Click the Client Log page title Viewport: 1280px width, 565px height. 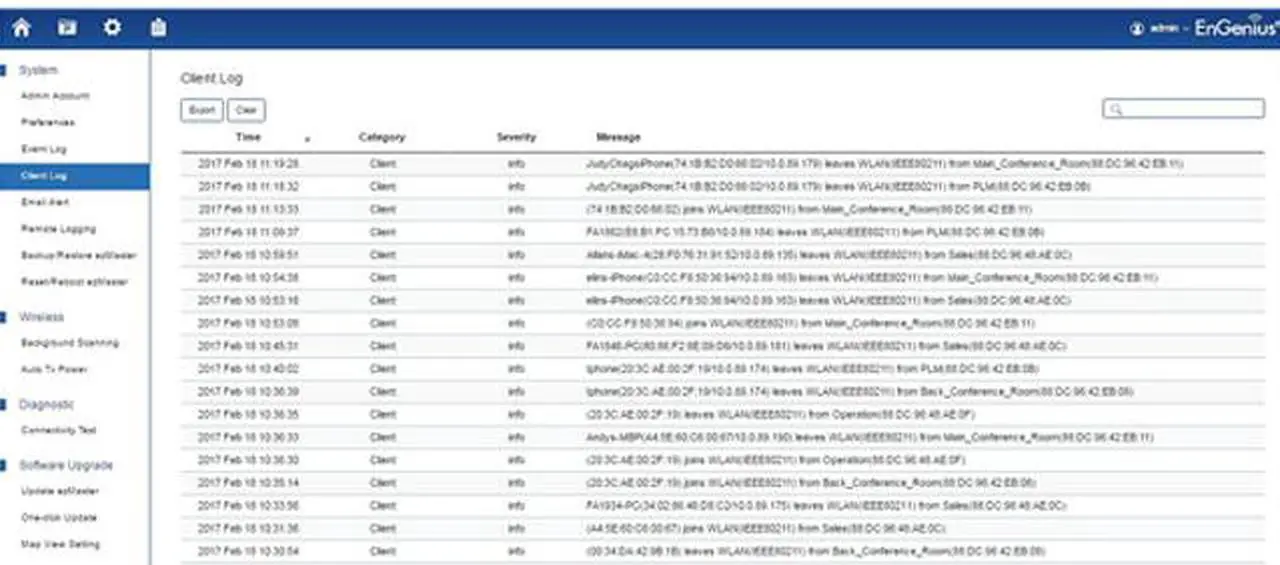pyautogui.click(x=211, y=78)
